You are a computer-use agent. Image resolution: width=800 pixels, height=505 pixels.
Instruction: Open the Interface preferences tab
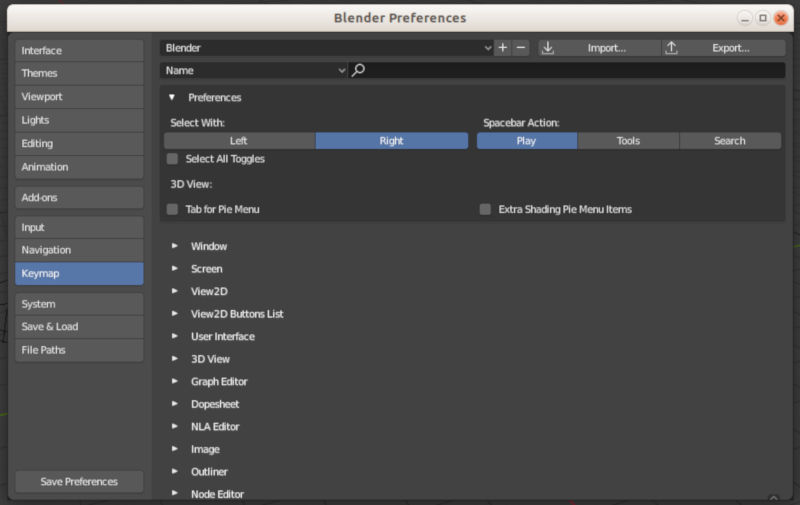tap(79, 50)
